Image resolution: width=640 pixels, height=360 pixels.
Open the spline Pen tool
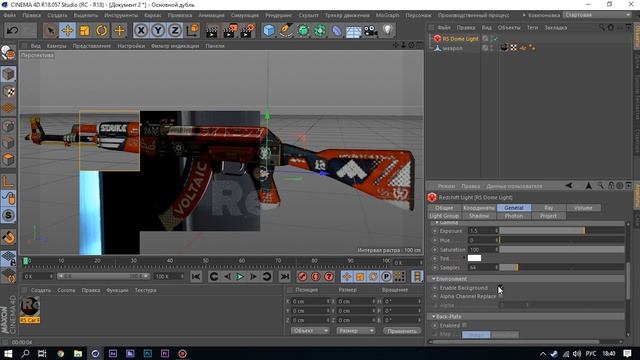(286, 31)
